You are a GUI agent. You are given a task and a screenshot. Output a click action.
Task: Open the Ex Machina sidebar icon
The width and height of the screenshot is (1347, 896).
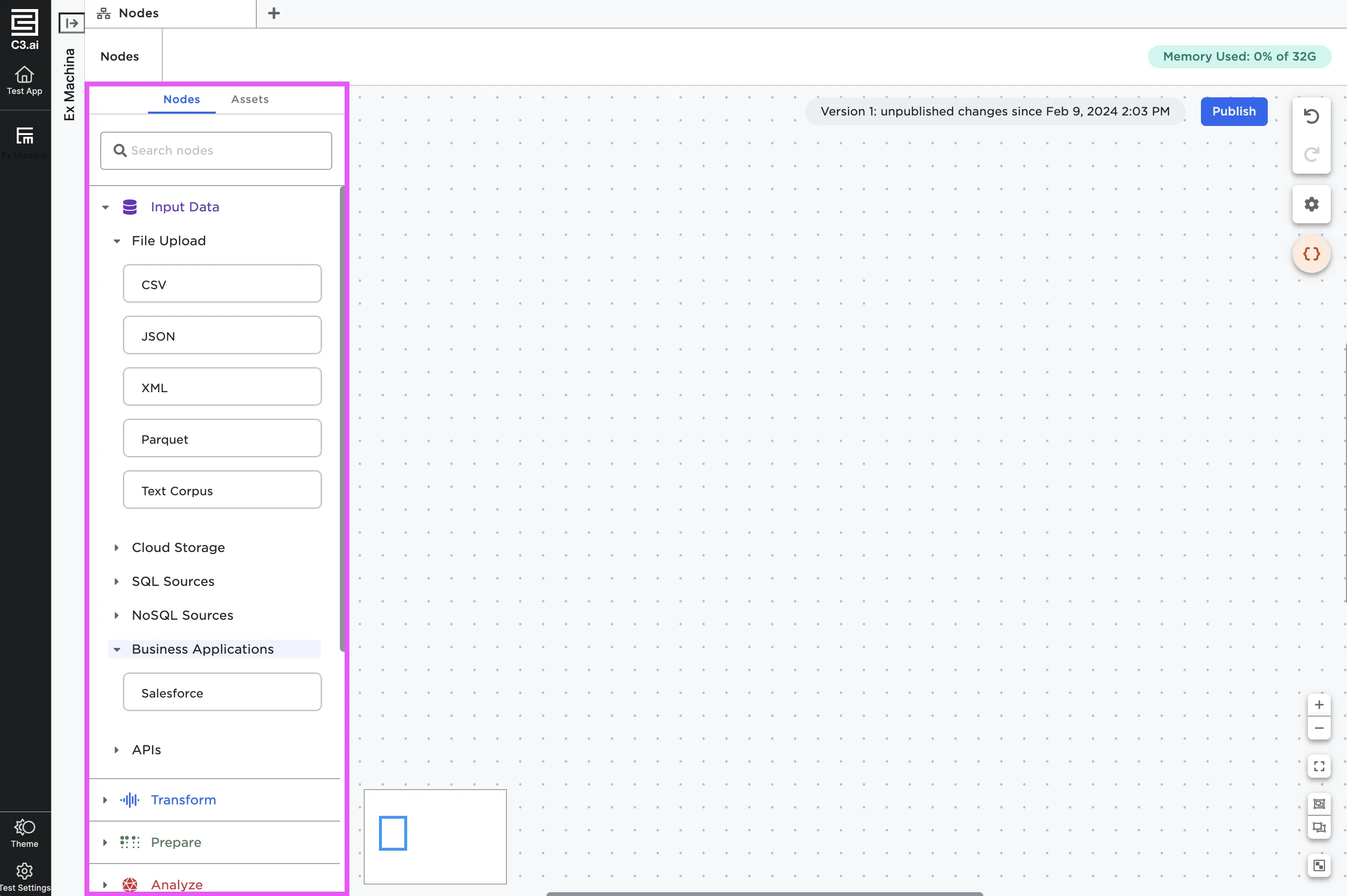click(25, 136)
